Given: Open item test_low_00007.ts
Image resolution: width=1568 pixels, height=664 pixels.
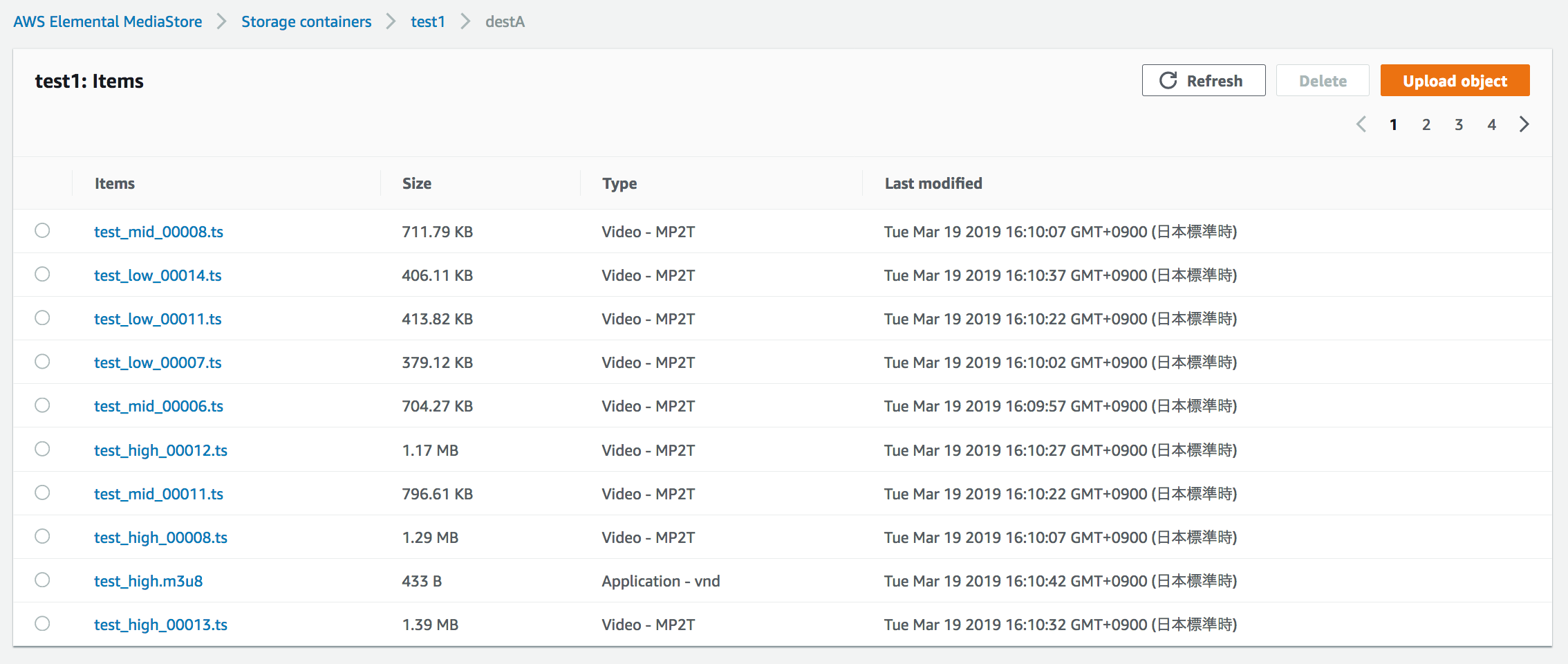Looking at the screenshot, I should point(158,362).
